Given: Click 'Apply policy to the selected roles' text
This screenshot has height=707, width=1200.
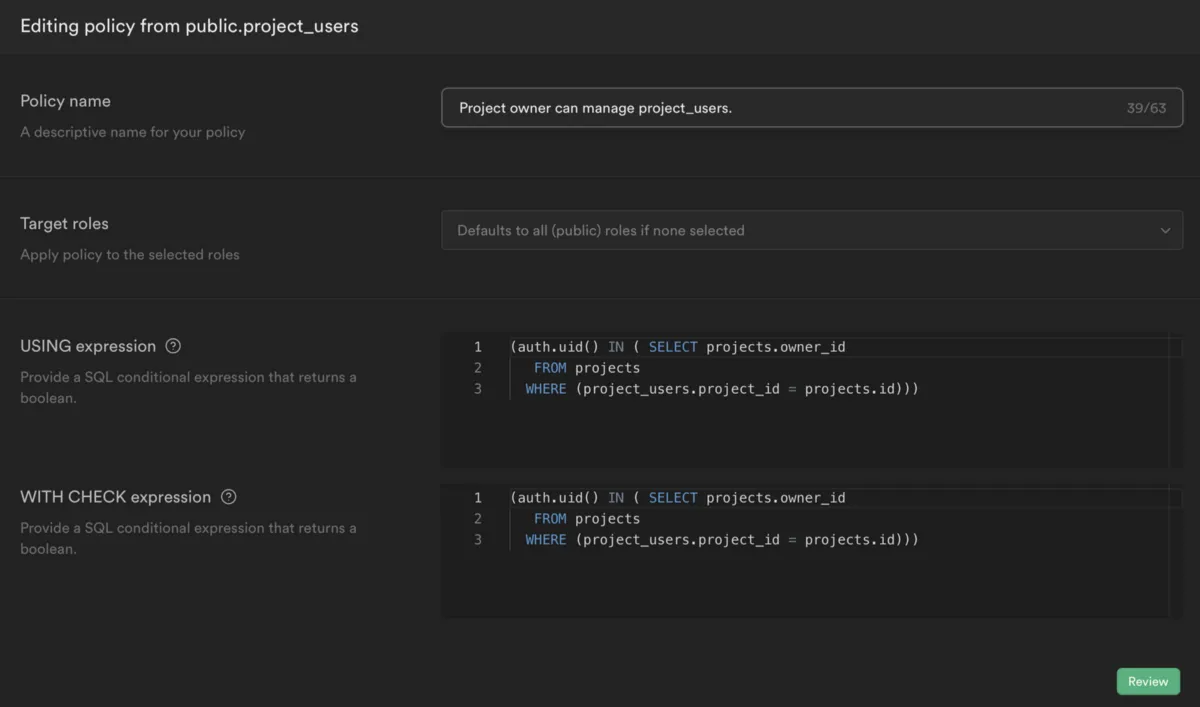Looking at the screenshot, I should tap(130, 254).
